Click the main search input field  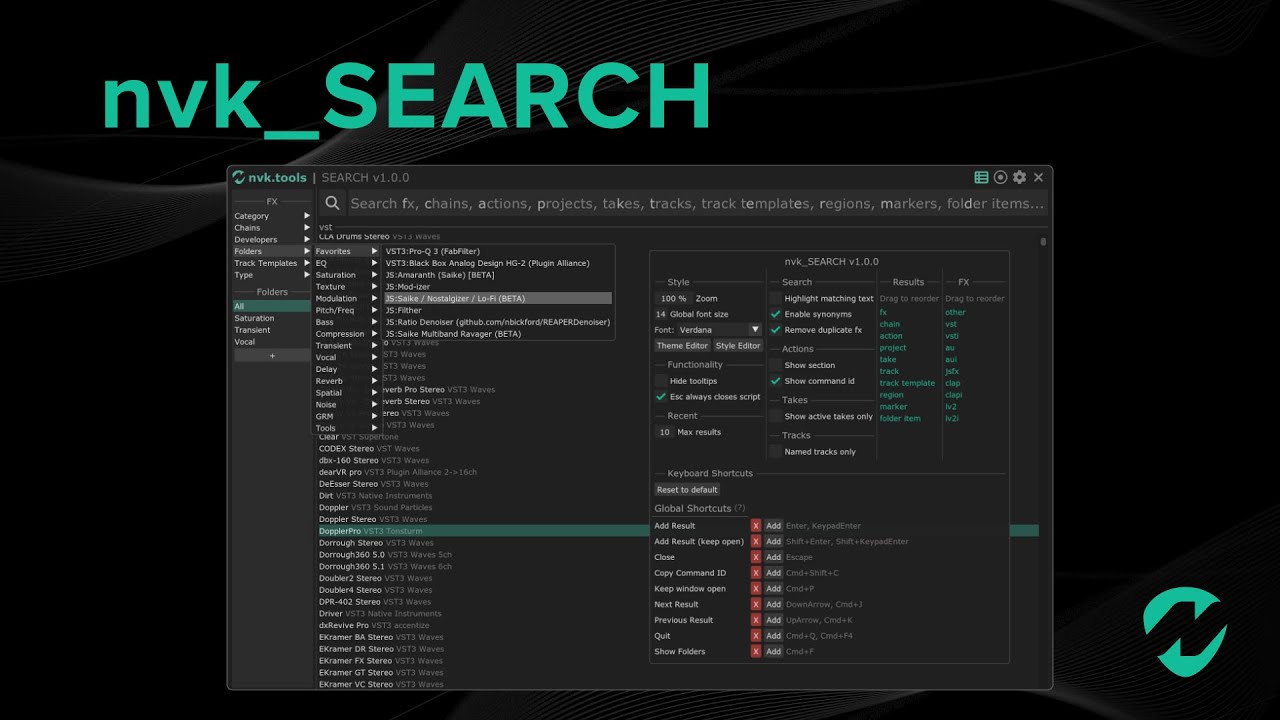pos(697,203)
